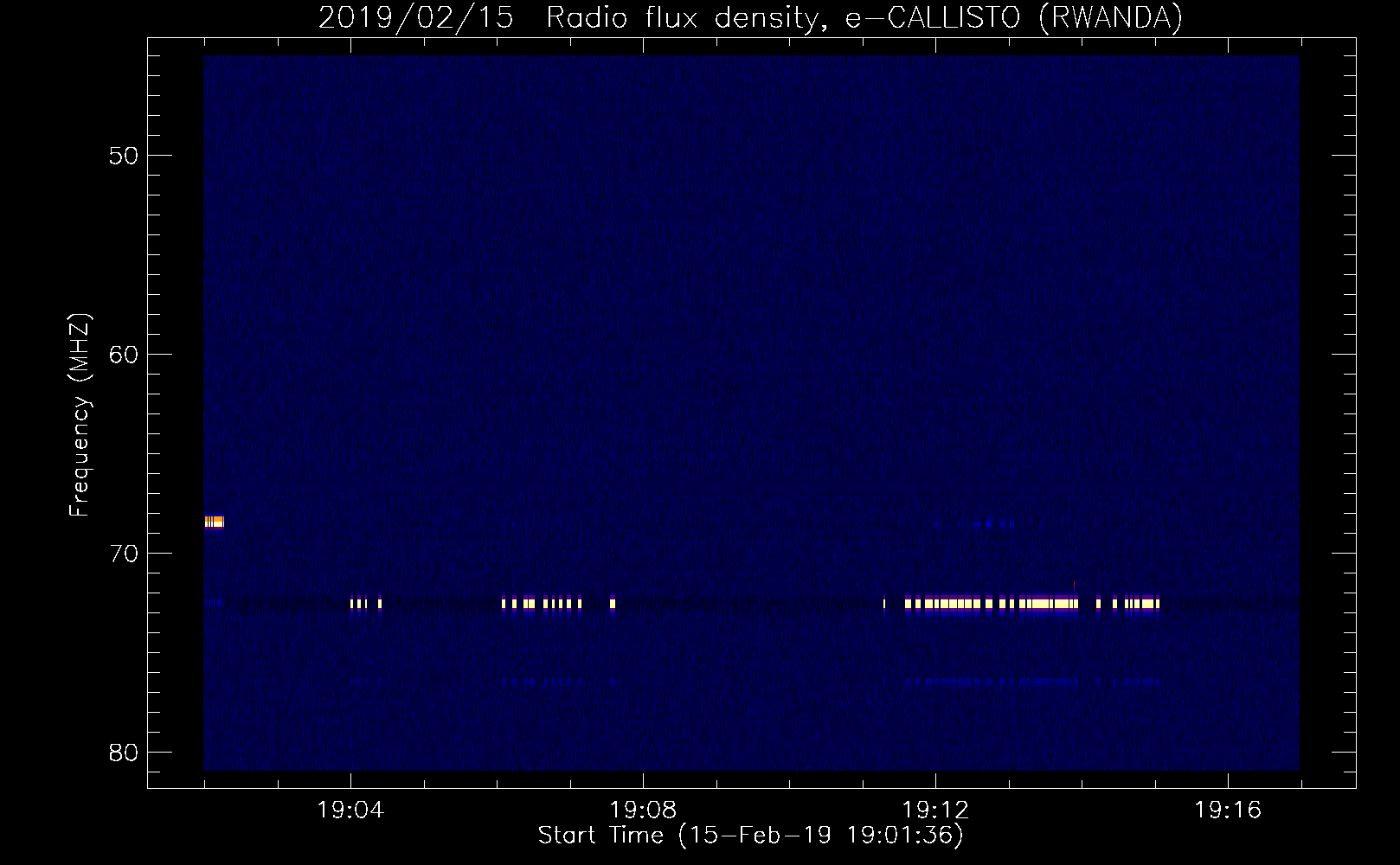
Task: Click the 50 MHz frequency tick label
Action: pyautogui.click(x=124, y=156)
